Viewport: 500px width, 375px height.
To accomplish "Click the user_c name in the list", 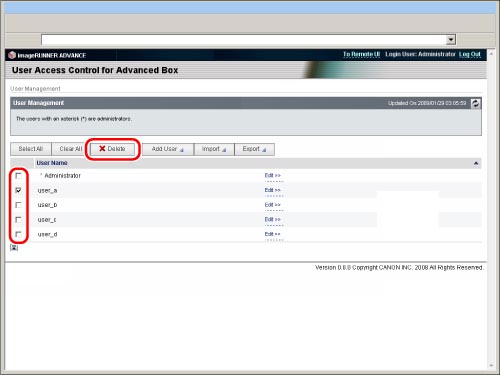I will (x=47, y=220).
